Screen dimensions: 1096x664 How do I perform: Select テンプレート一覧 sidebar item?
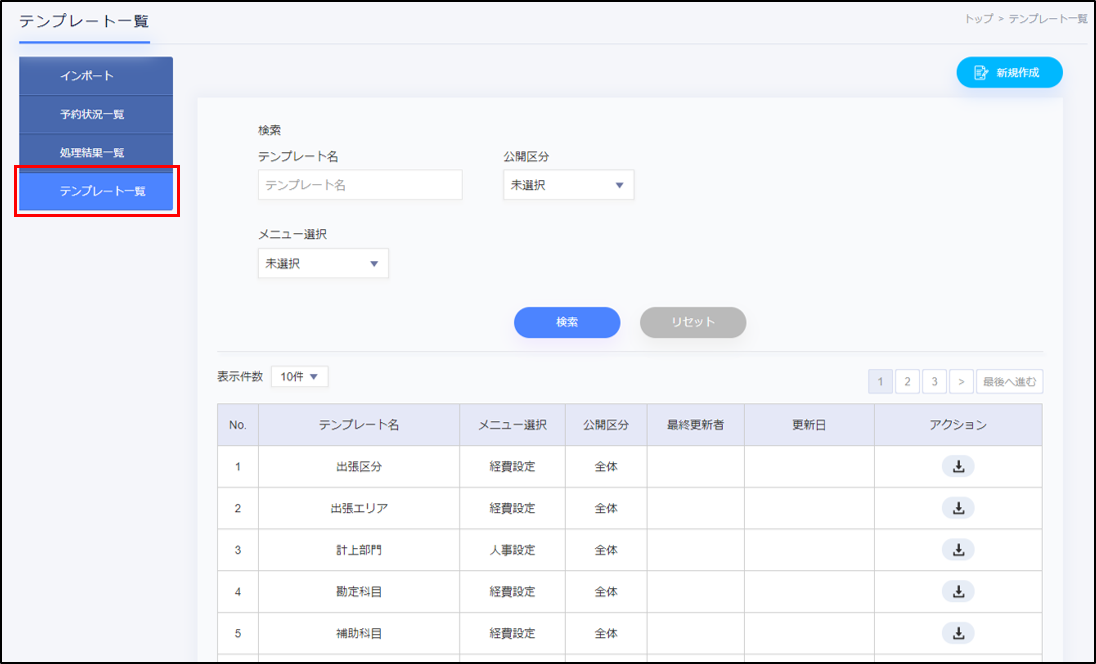pyautogui.click(x=96, y=191)
